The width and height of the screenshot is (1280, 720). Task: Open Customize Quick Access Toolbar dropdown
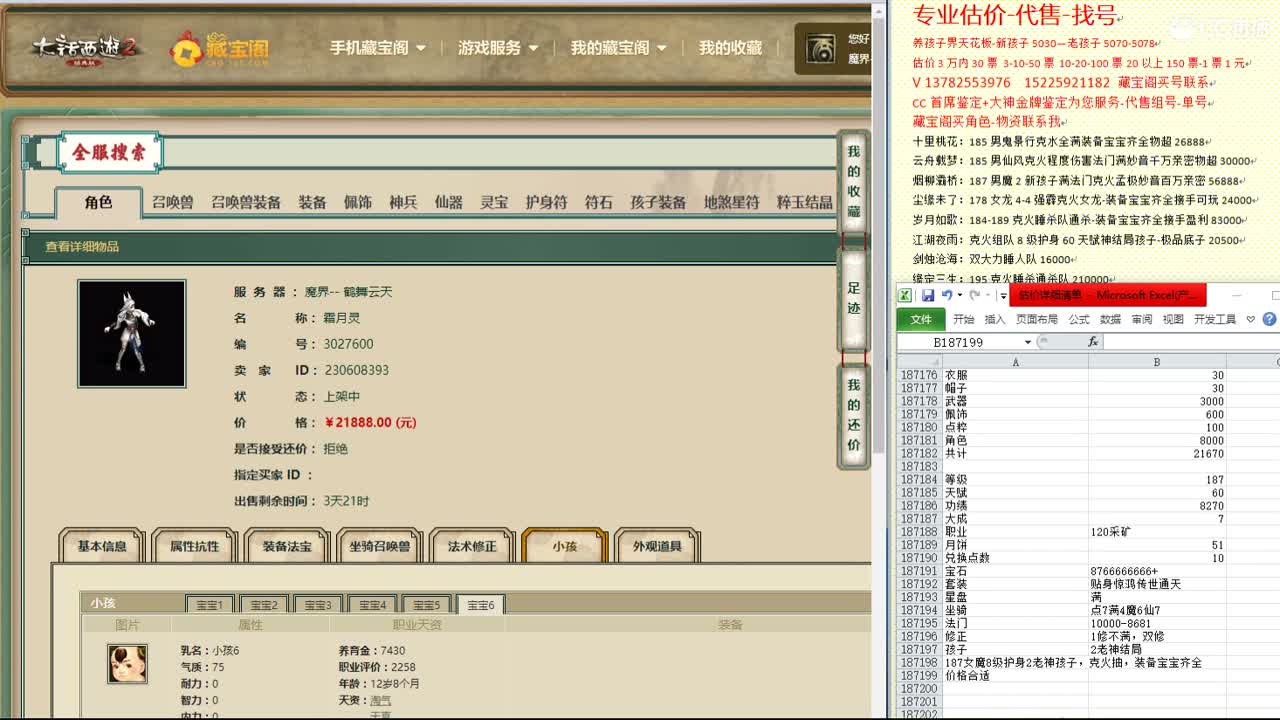(x=1003, y=296)
